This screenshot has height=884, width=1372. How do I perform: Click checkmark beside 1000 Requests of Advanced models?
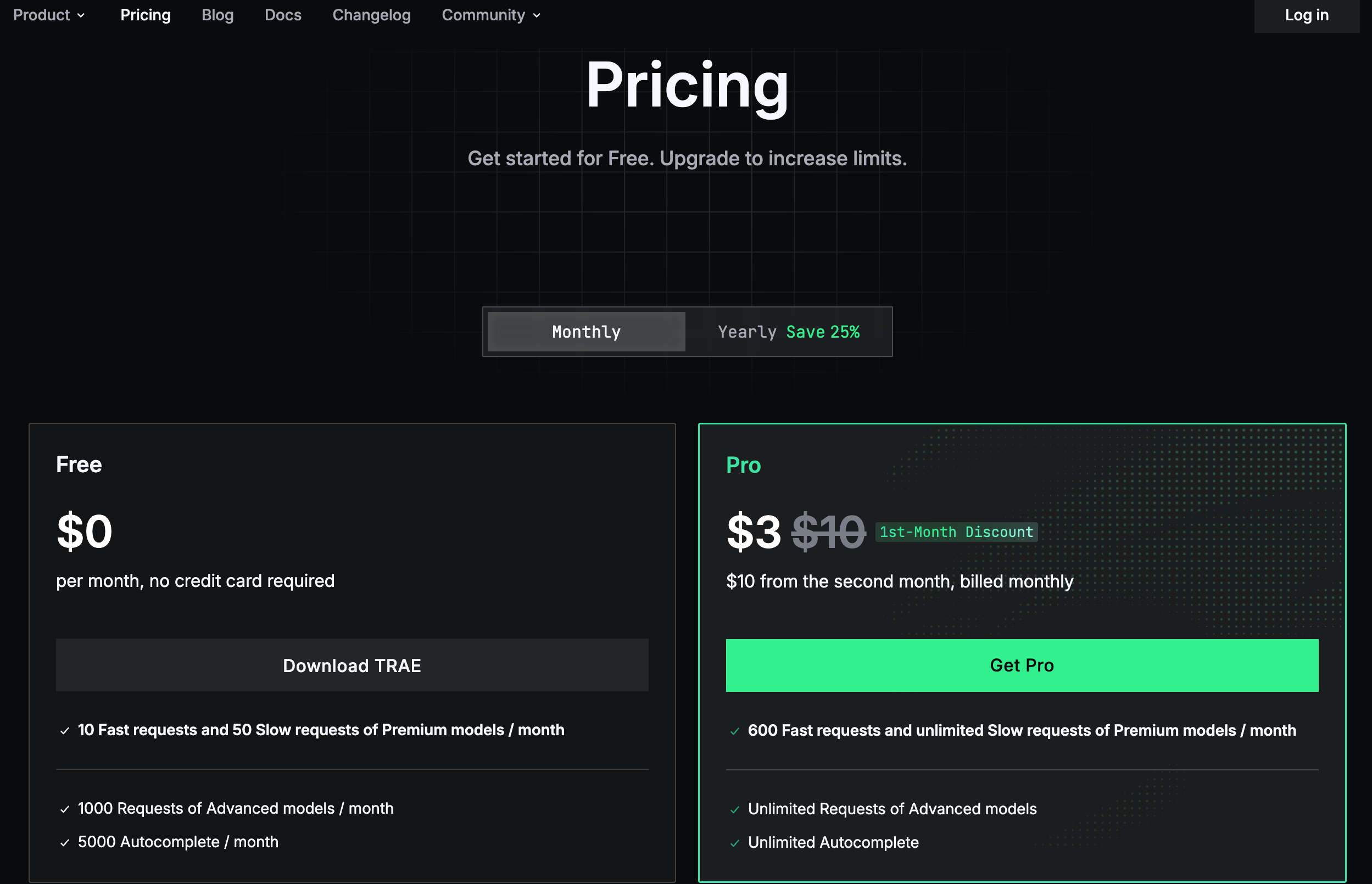(64, 809)
